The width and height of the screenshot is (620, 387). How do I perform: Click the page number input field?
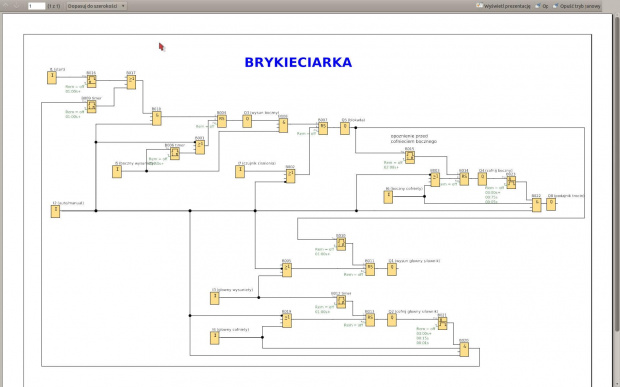pos(36,6)
